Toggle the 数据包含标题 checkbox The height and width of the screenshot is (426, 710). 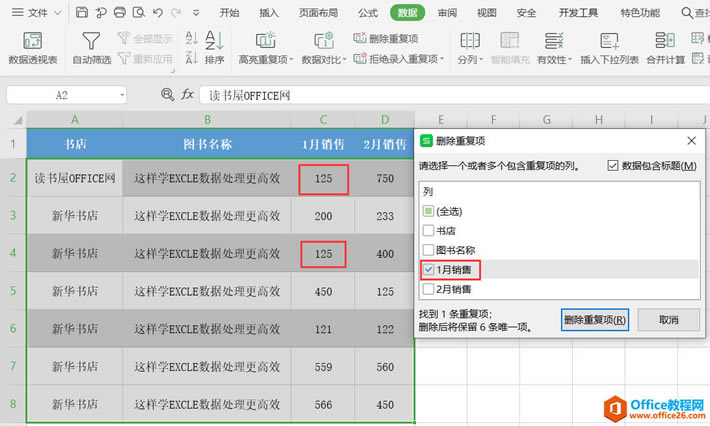click(613, 166)
